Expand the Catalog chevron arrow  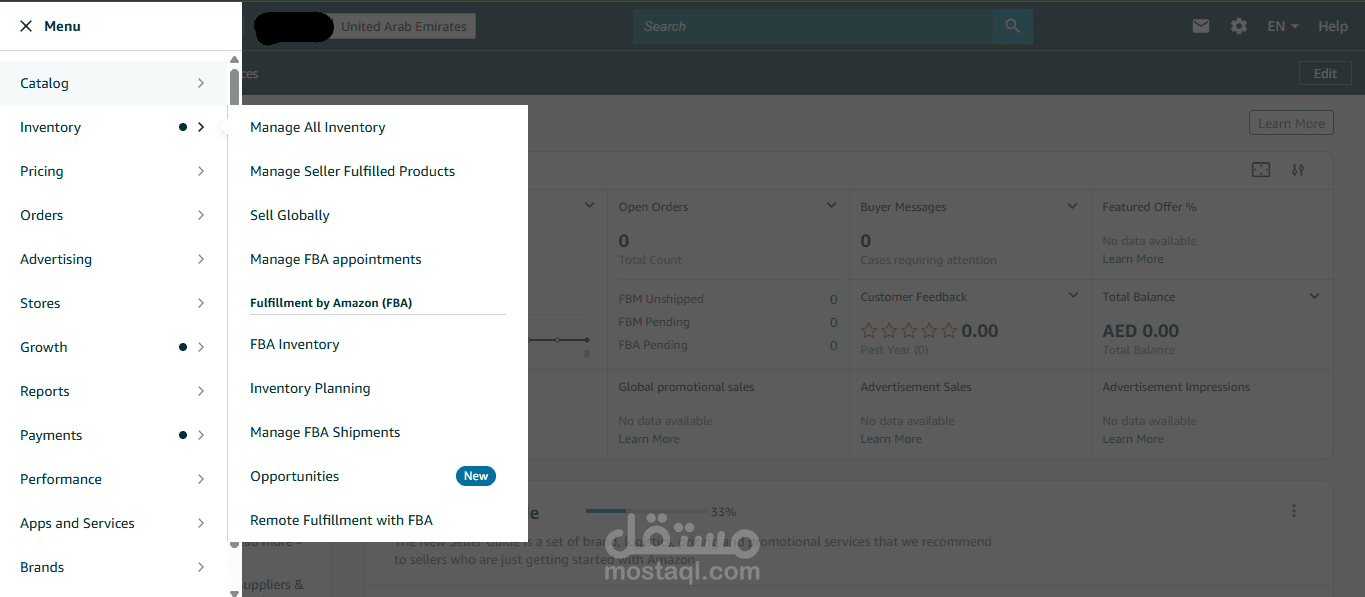pos(201,83)
